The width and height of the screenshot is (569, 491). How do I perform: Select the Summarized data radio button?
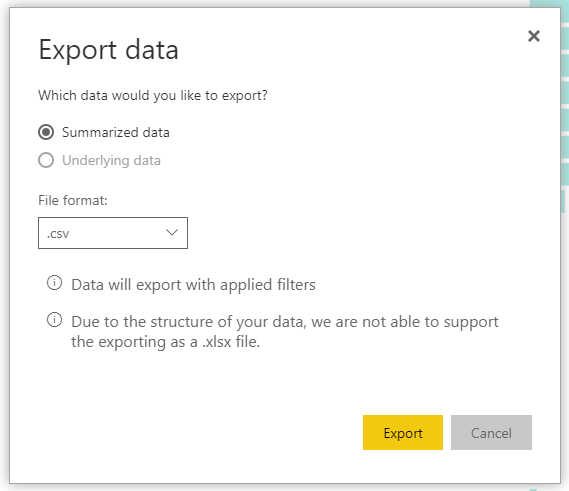(x=46, y=132)
